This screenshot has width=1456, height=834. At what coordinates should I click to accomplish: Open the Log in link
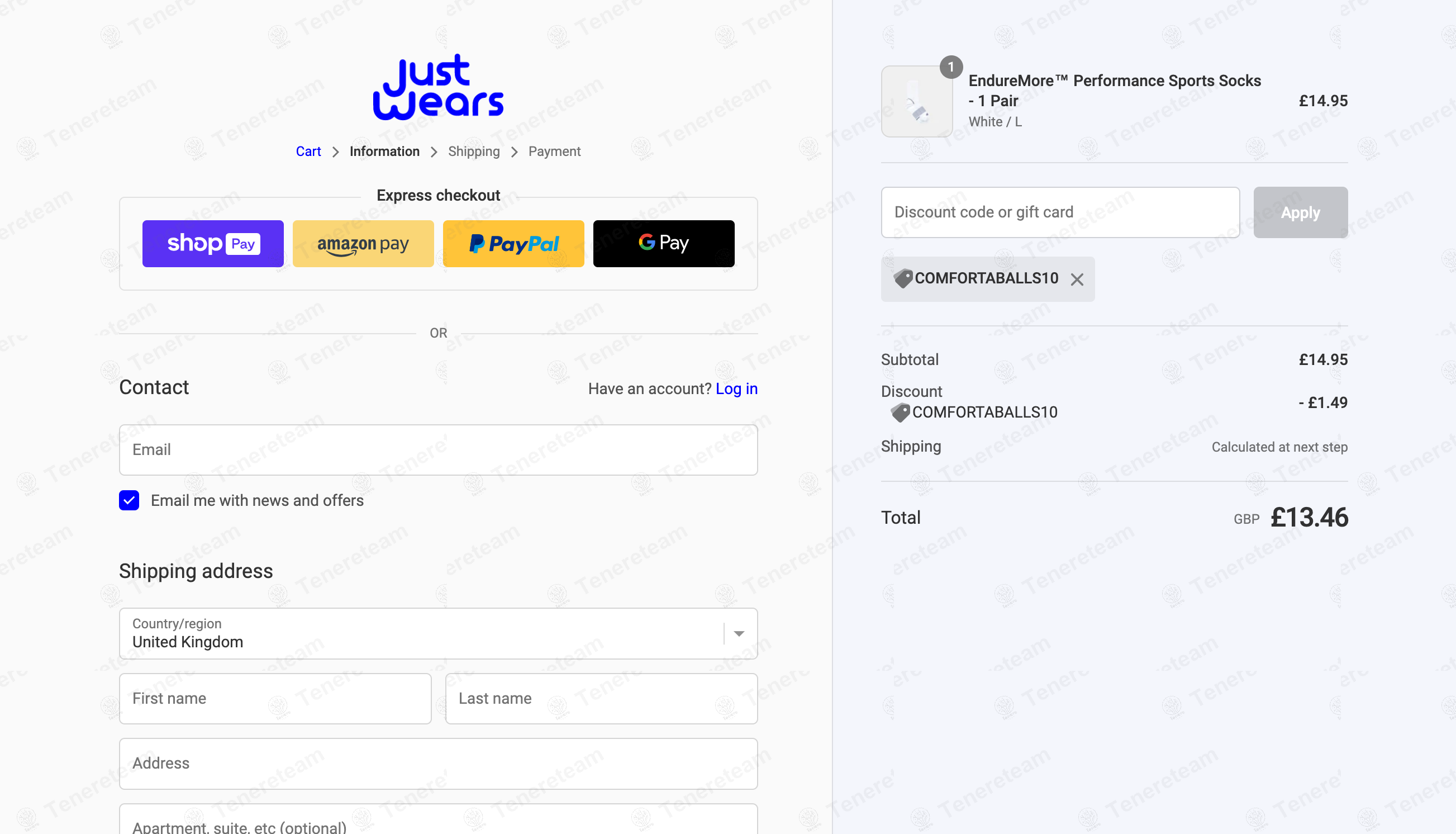736,389
